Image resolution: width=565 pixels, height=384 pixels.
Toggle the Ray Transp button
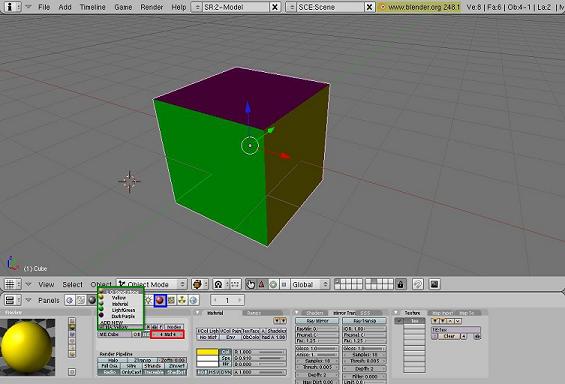click(x=364, y=321)
